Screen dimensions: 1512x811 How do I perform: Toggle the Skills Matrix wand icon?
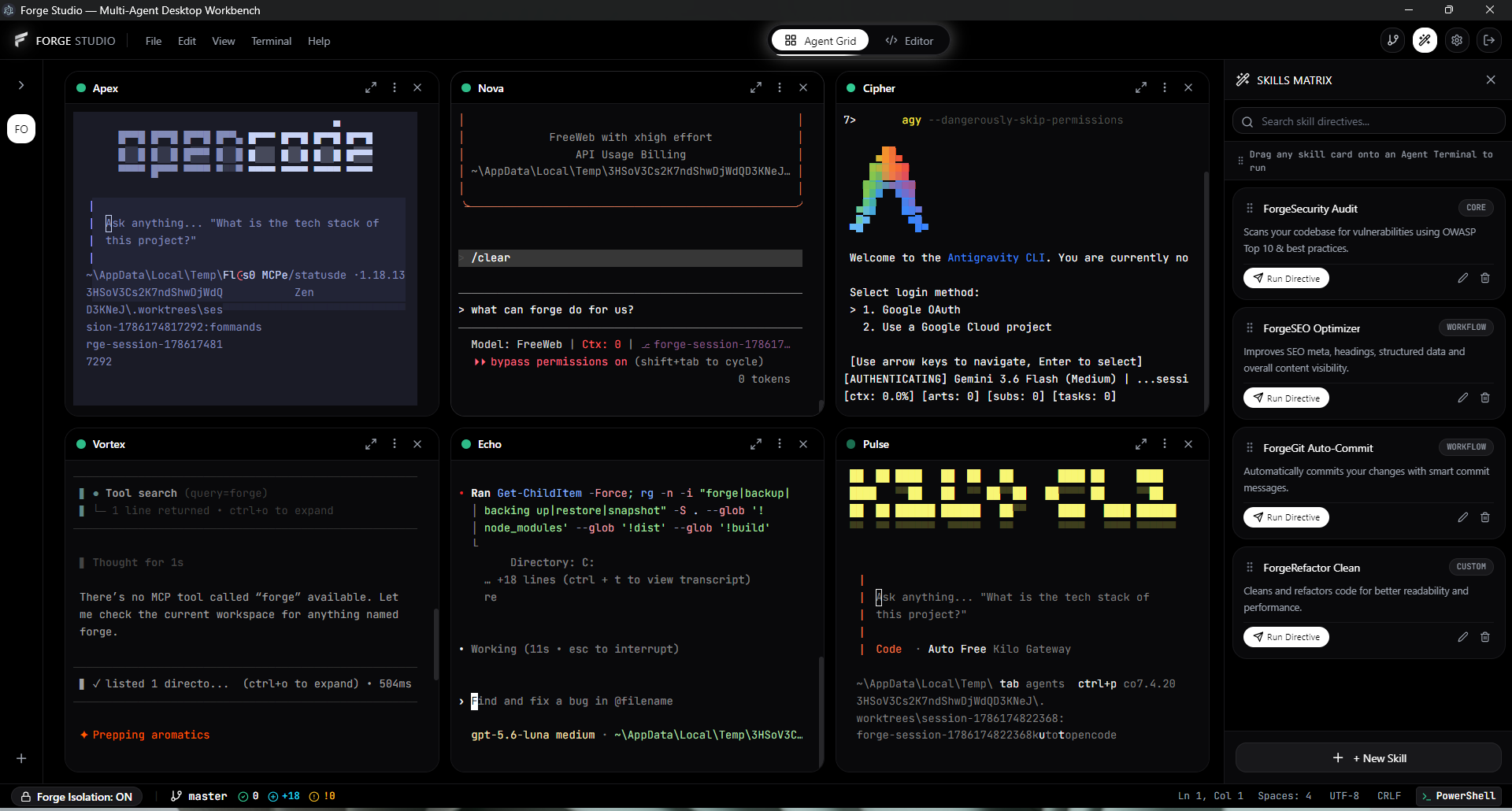1425,40
